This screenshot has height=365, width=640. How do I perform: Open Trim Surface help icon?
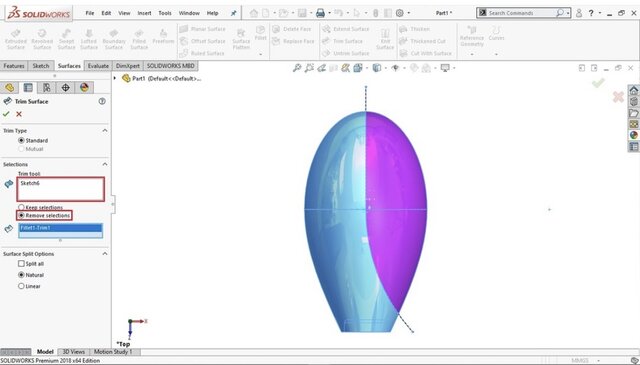point(102,101)
